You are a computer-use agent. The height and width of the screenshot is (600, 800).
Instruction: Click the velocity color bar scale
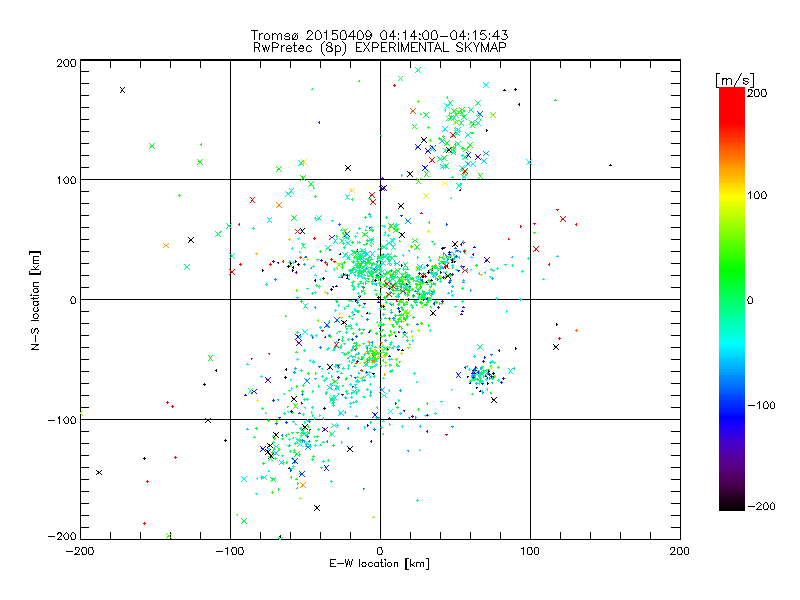(732, 299)
